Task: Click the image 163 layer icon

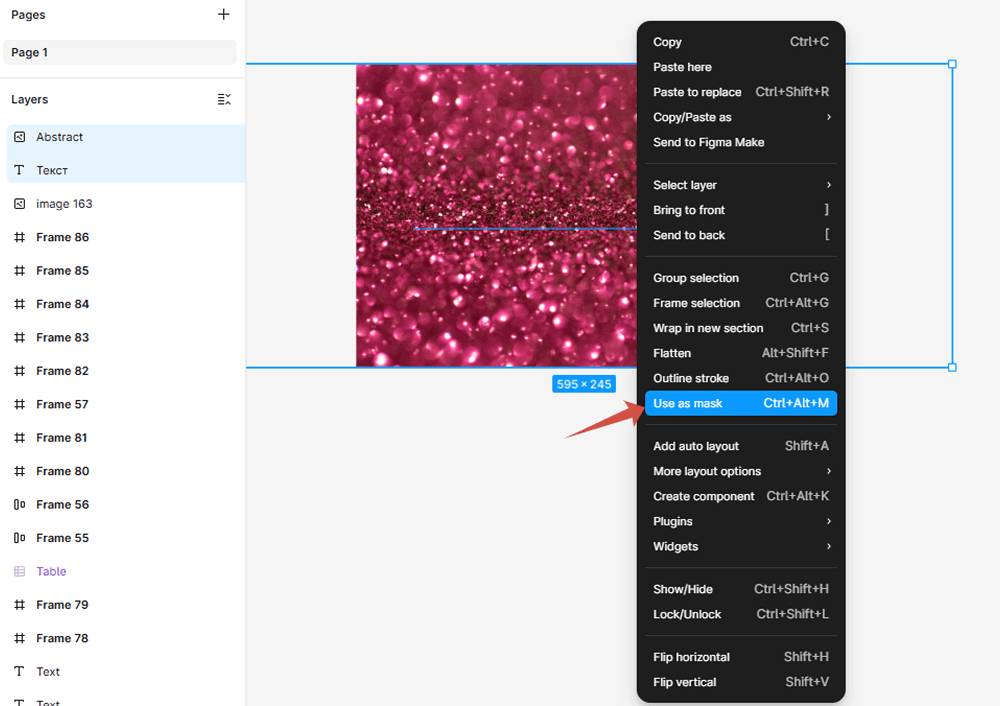Action: [20, 204]
